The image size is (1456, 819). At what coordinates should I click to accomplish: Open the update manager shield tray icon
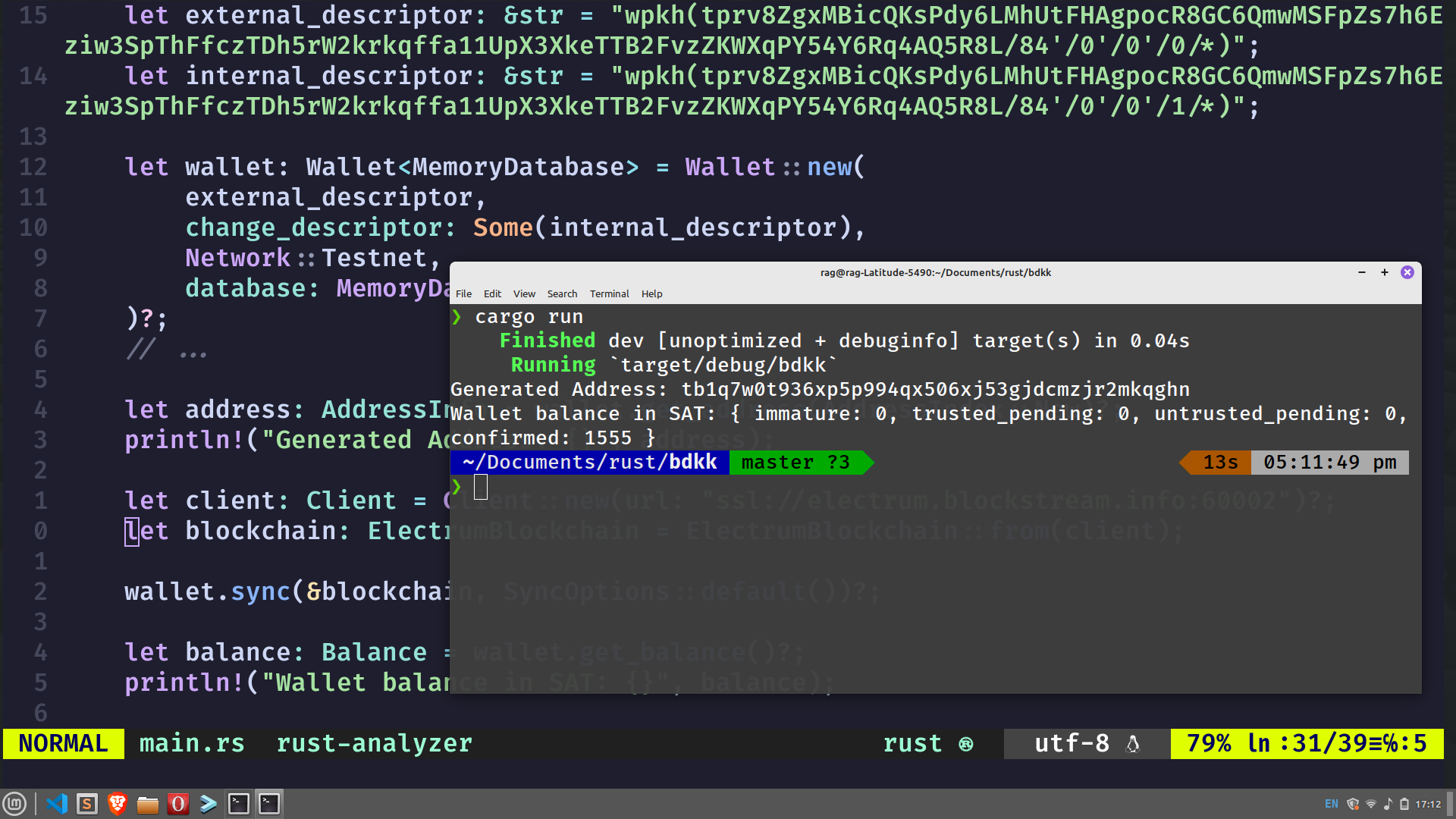pos(1353,804)
